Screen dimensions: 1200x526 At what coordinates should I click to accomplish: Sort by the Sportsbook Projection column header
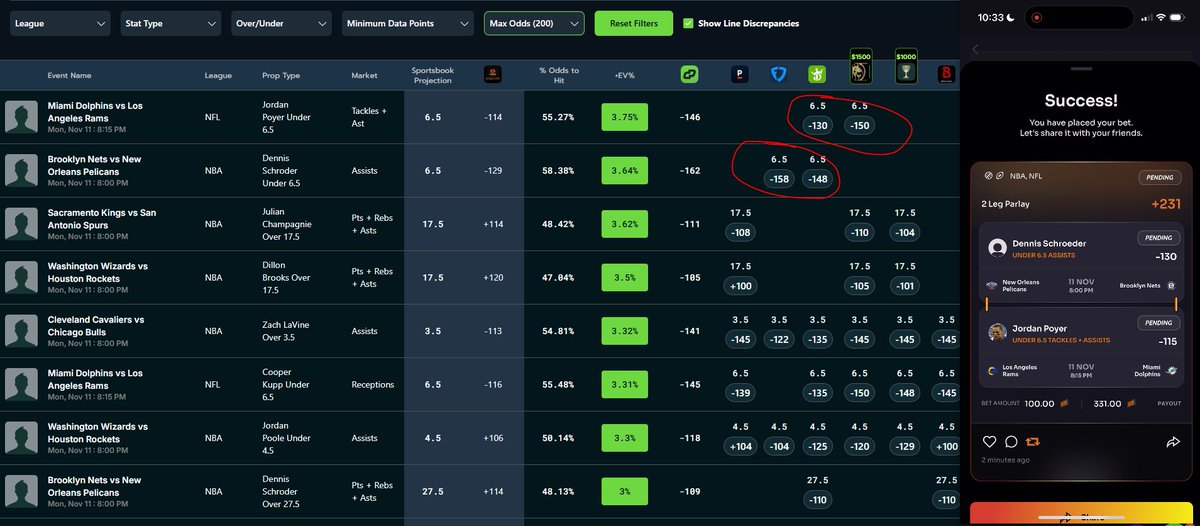[x=432, y=75]
